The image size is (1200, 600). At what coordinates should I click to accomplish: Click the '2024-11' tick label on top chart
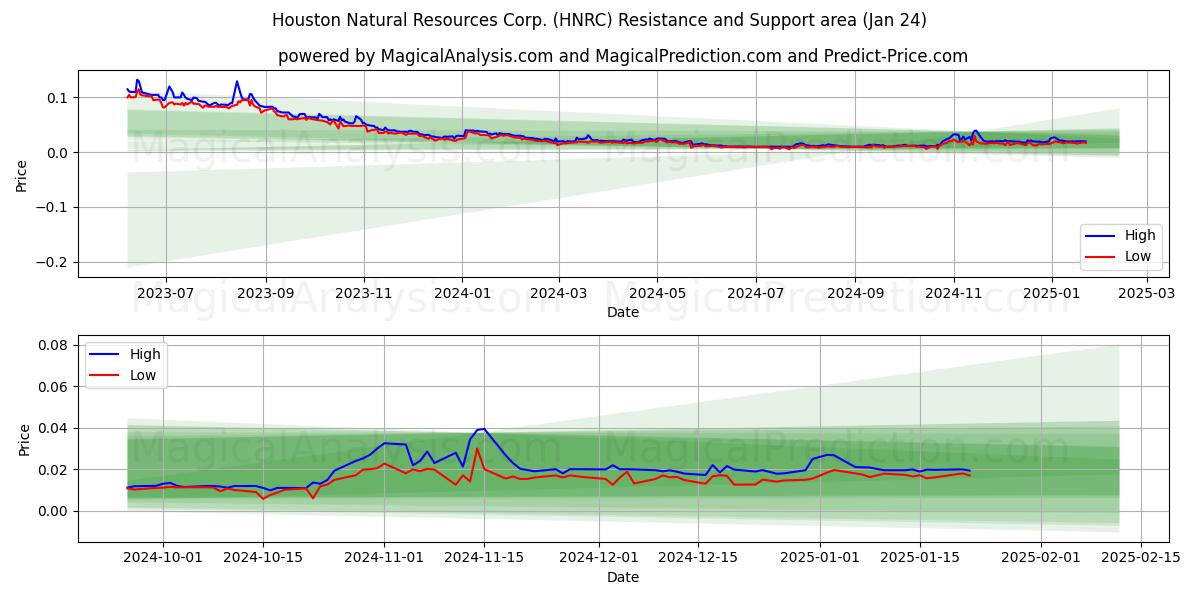coord(953,294)
